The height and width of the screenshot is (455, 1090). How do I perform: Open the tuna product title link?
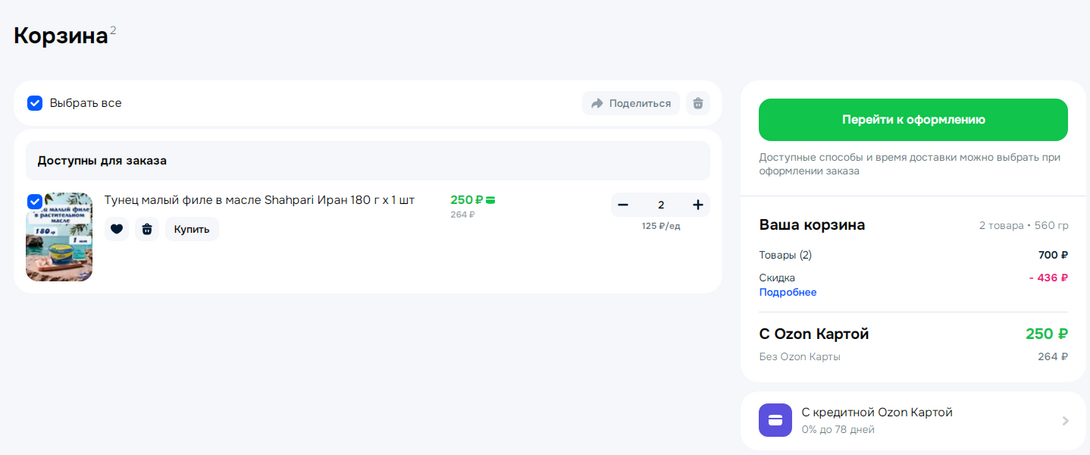(x=259, y=200)
